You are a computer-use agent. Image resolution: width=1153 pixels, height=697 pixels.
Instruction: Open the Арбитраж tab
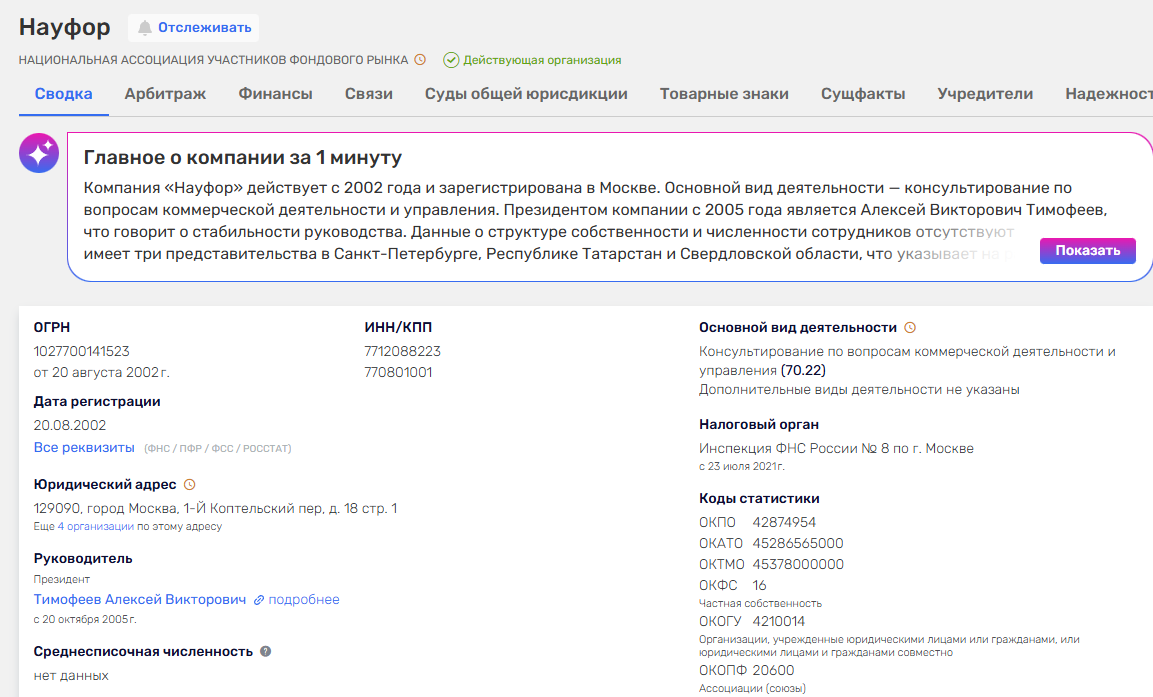tap(165, 94)
